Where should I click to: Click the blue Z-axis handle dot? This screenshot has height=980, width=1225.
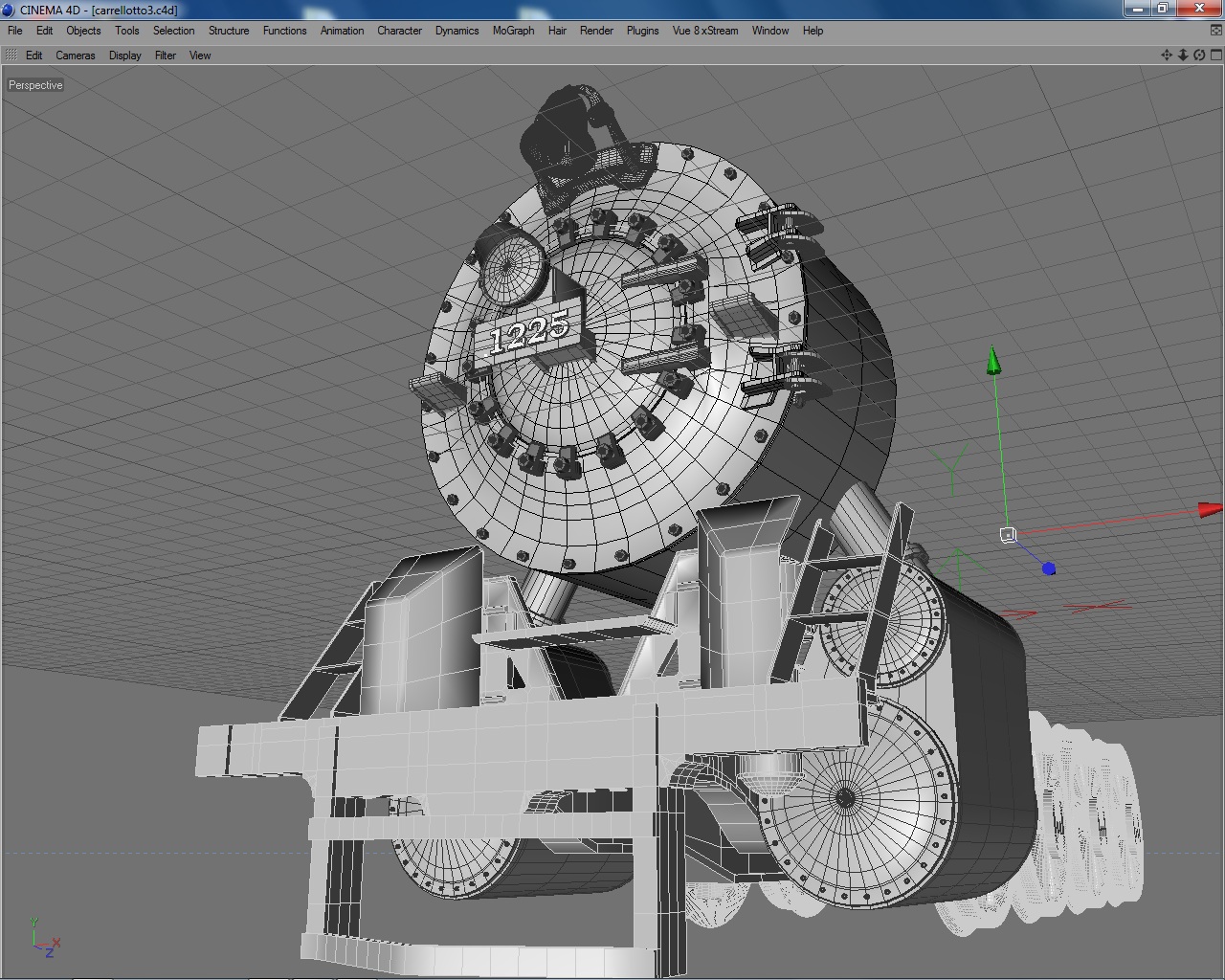(1049, 568)
